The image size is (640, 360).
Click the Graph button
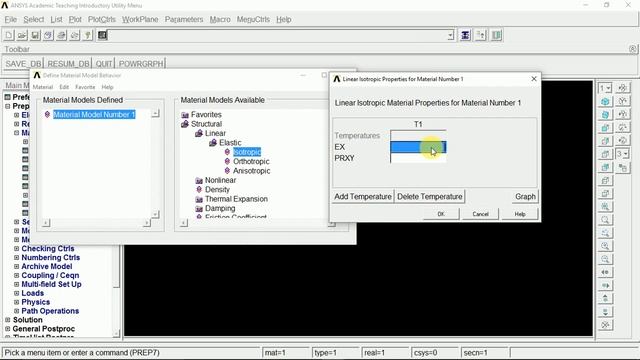pos(525,197)
